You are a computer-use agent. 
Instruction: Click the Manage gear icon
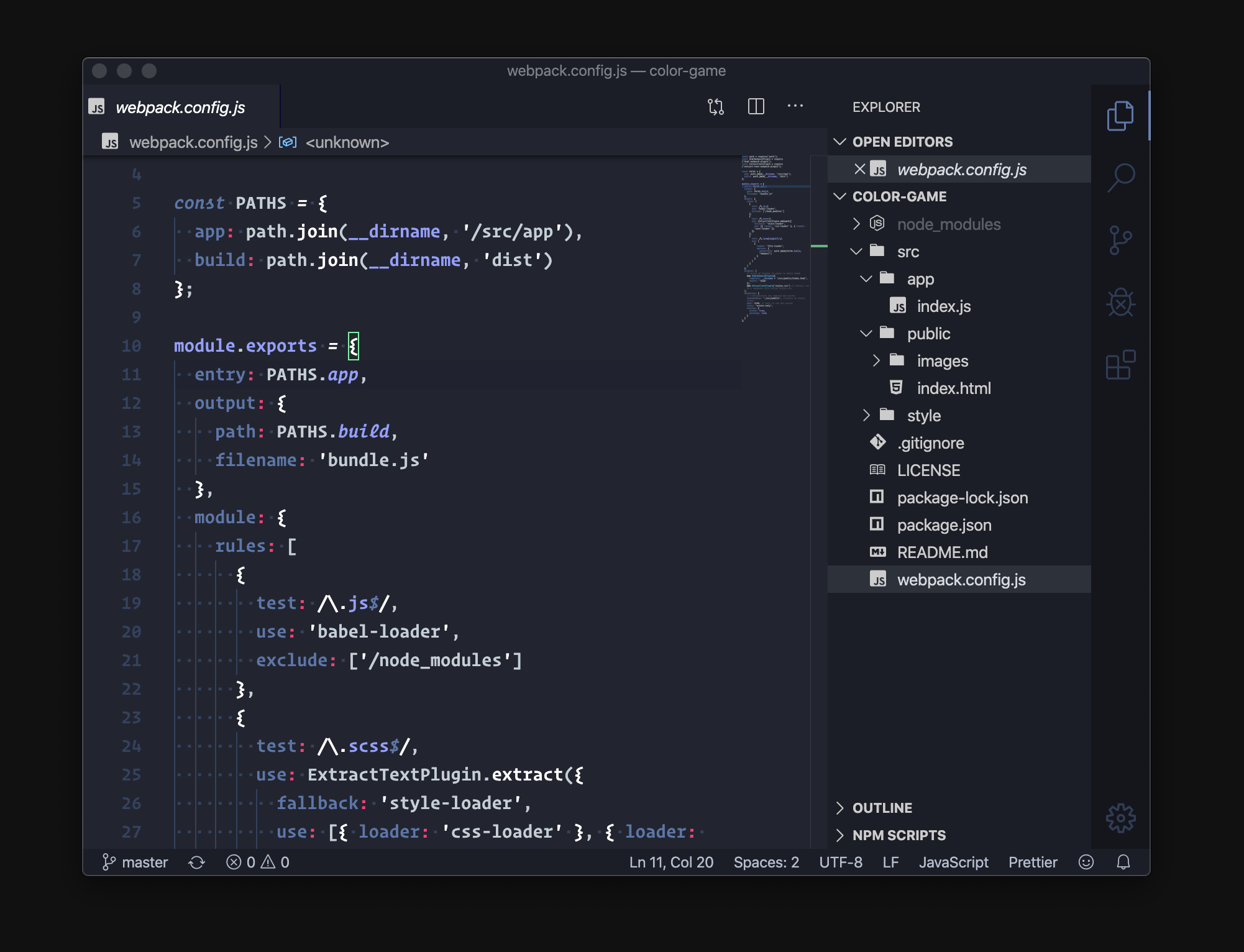click(x=1120, y=818)
